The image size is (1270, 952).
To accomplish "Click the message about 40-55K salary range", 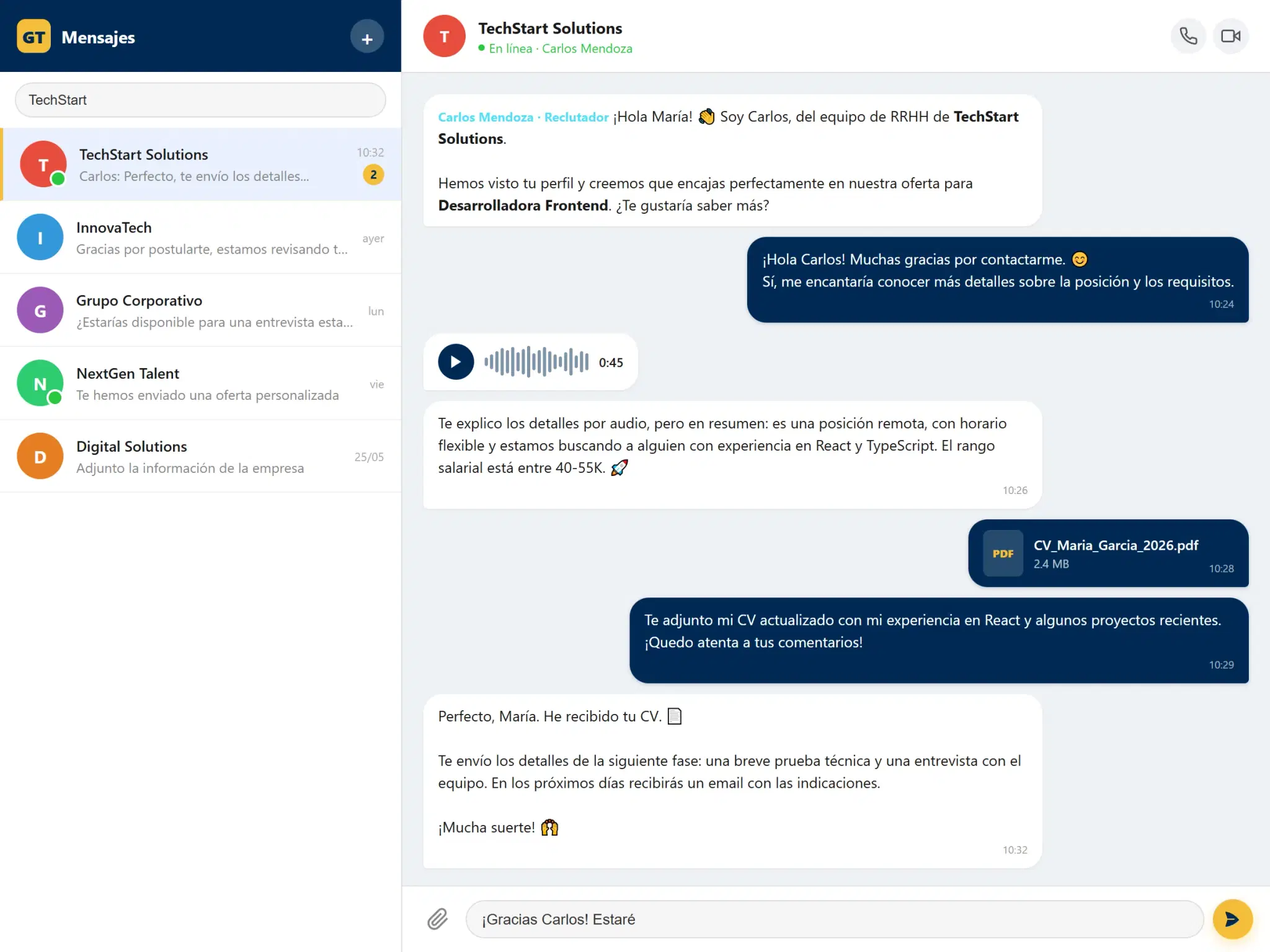I will tap(732, 456).
